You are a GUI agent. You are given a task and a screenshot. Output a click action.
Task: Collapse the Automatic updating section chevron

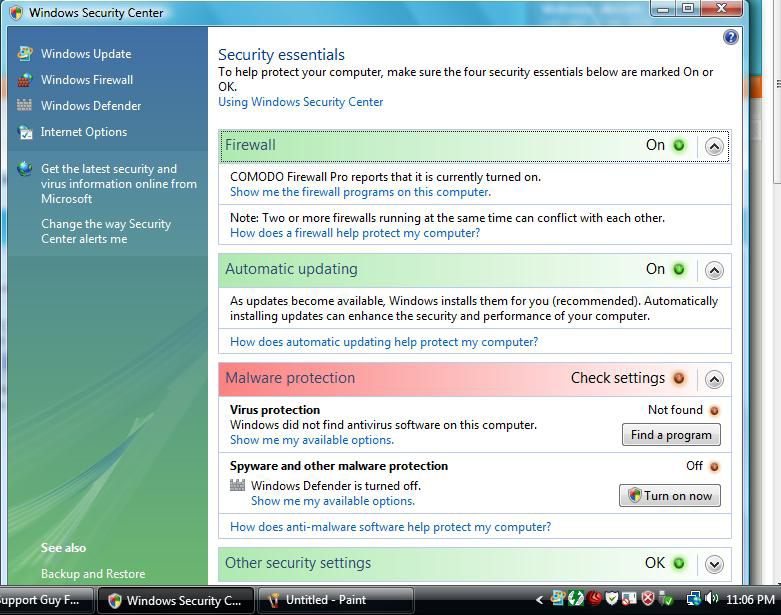point(714,270)
